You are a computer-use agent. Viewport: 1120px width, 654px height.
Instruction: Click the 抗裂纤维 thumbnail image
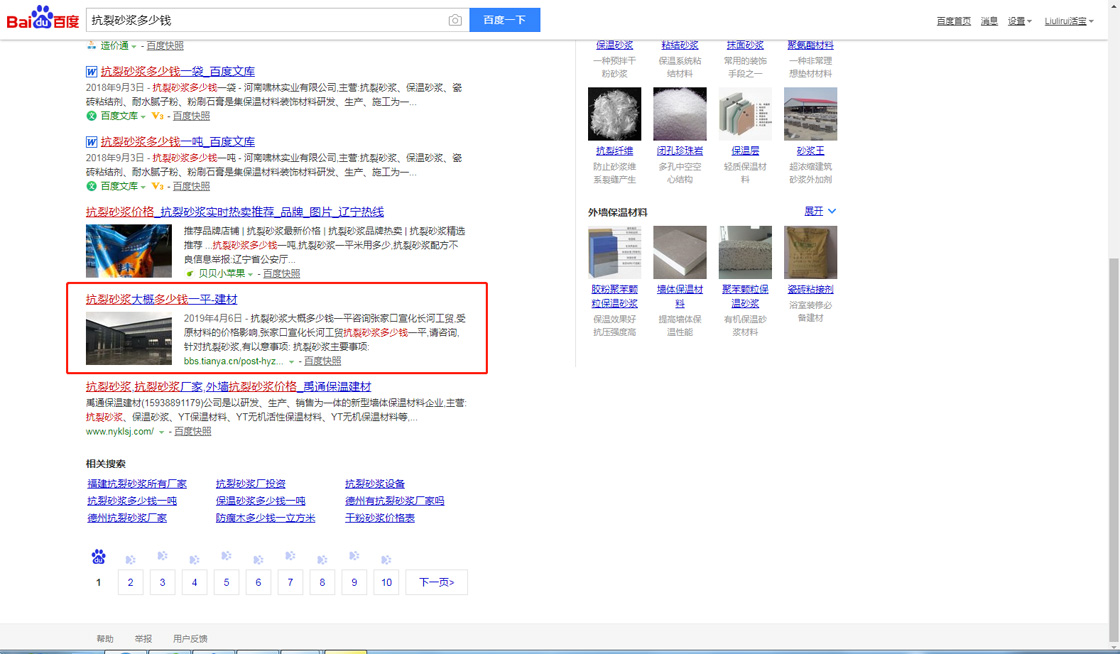coord(614,114)
